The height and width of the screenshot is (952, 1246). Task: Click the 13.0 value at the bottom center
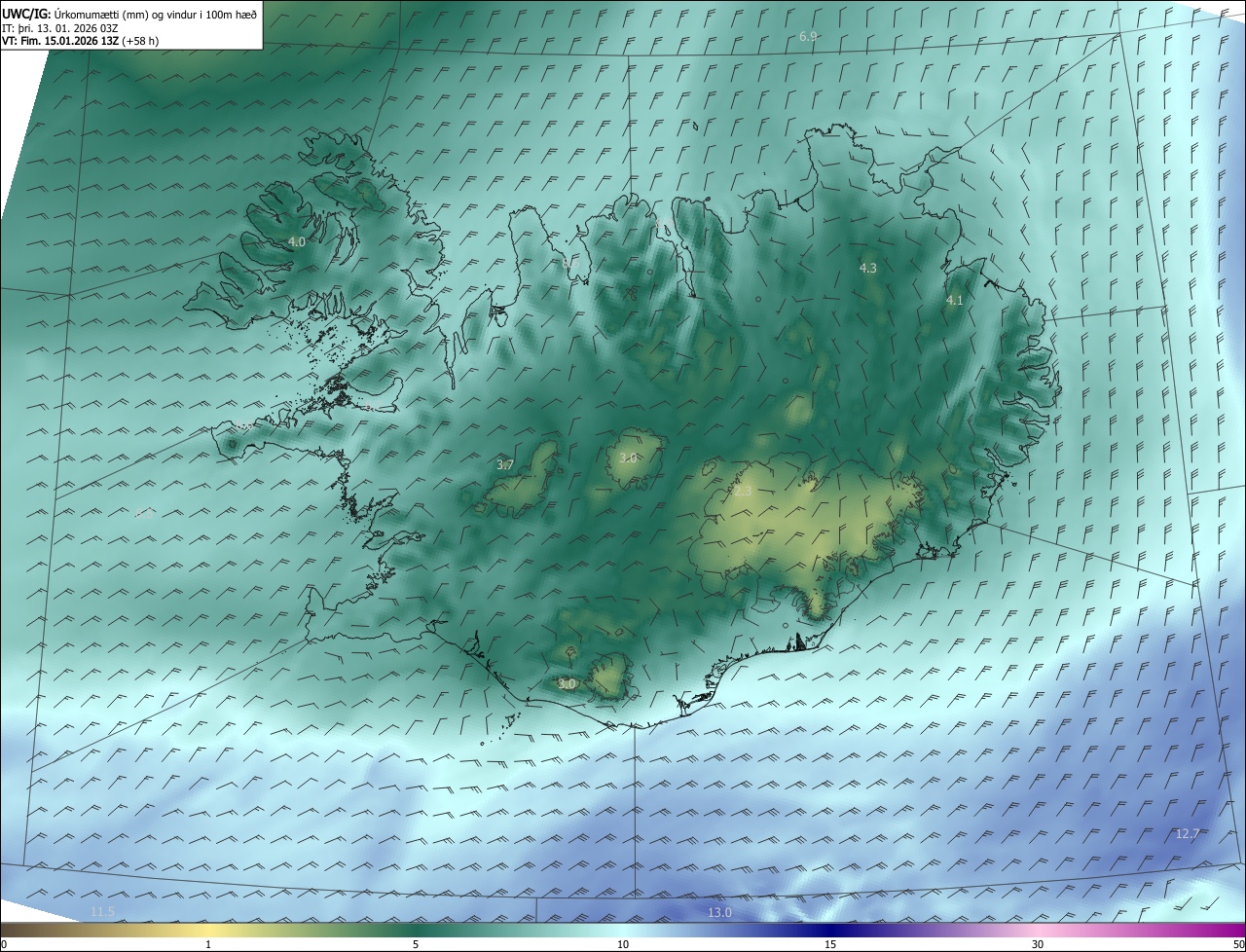click(x=719, y=912)
